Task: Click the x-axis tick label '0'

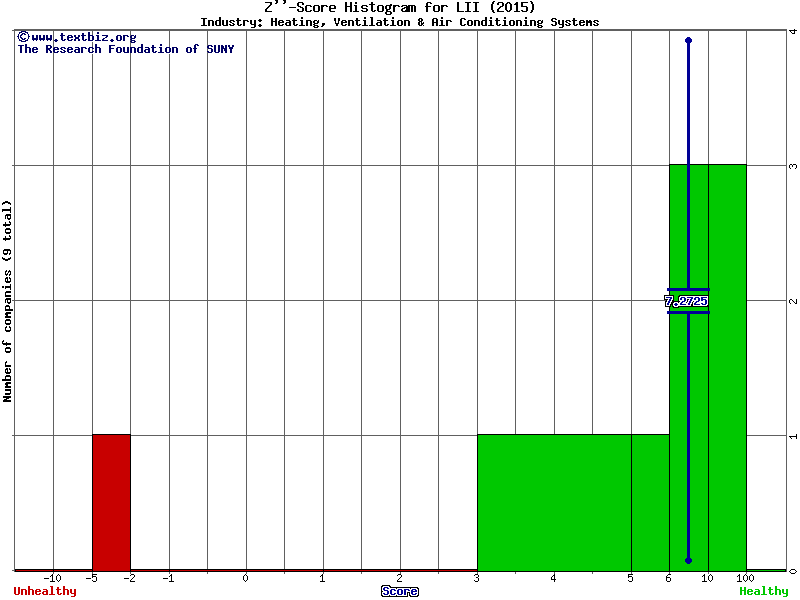Action: coord(246,579)
